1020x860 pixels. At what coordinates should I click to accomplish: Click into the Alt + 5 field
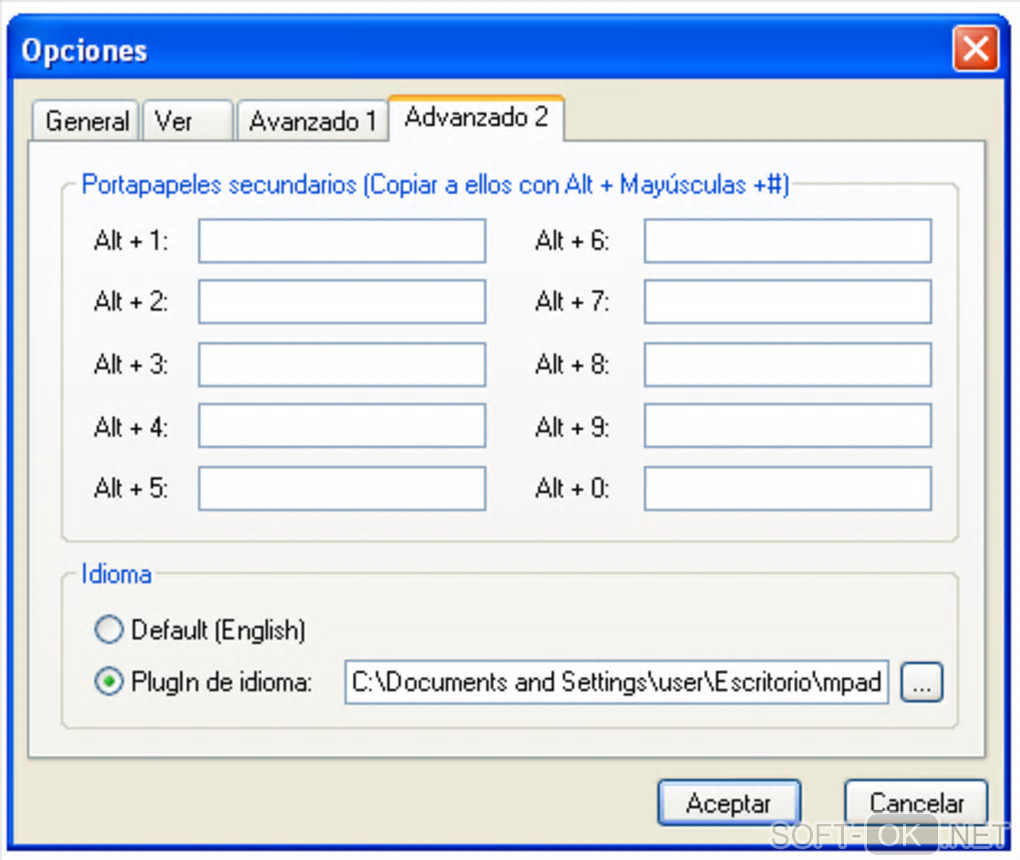[341, 489]
